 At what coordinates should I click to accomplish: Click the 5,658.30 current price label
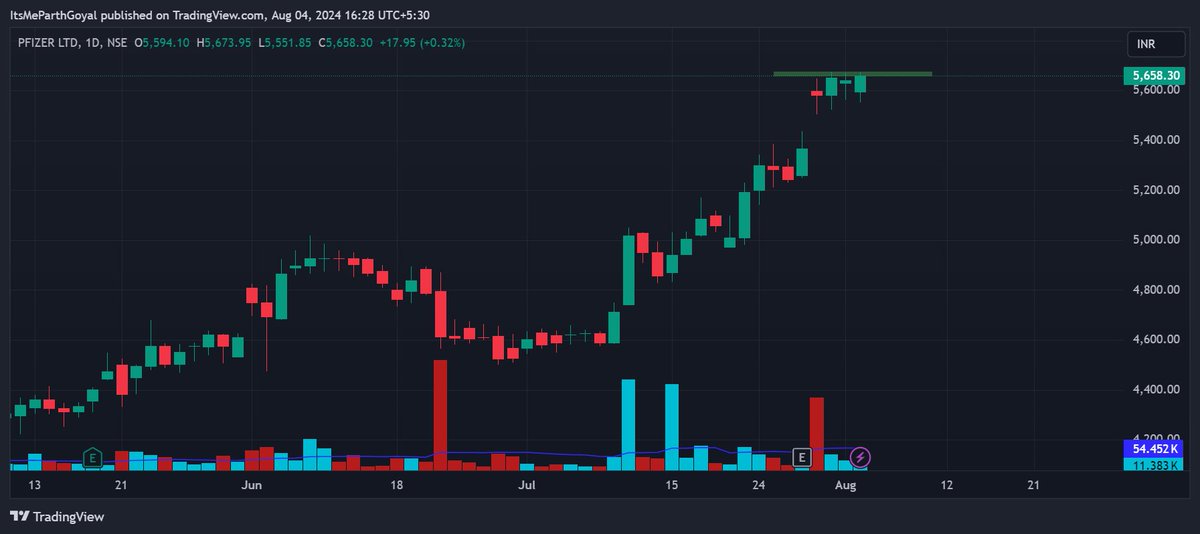tap(1153, 75)
